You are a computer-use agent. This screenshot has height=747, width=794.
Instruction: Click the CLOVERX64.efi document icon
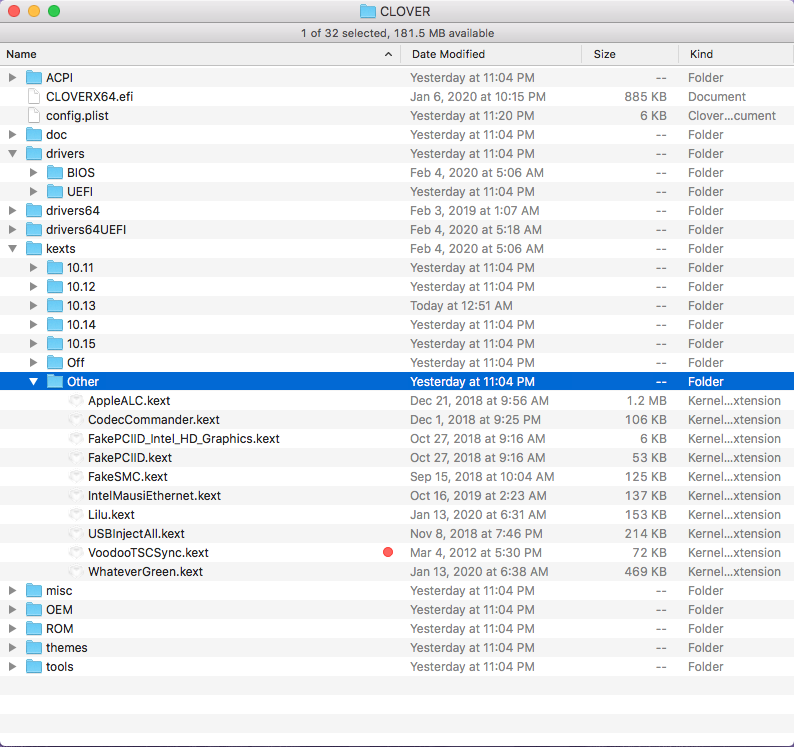34,97
